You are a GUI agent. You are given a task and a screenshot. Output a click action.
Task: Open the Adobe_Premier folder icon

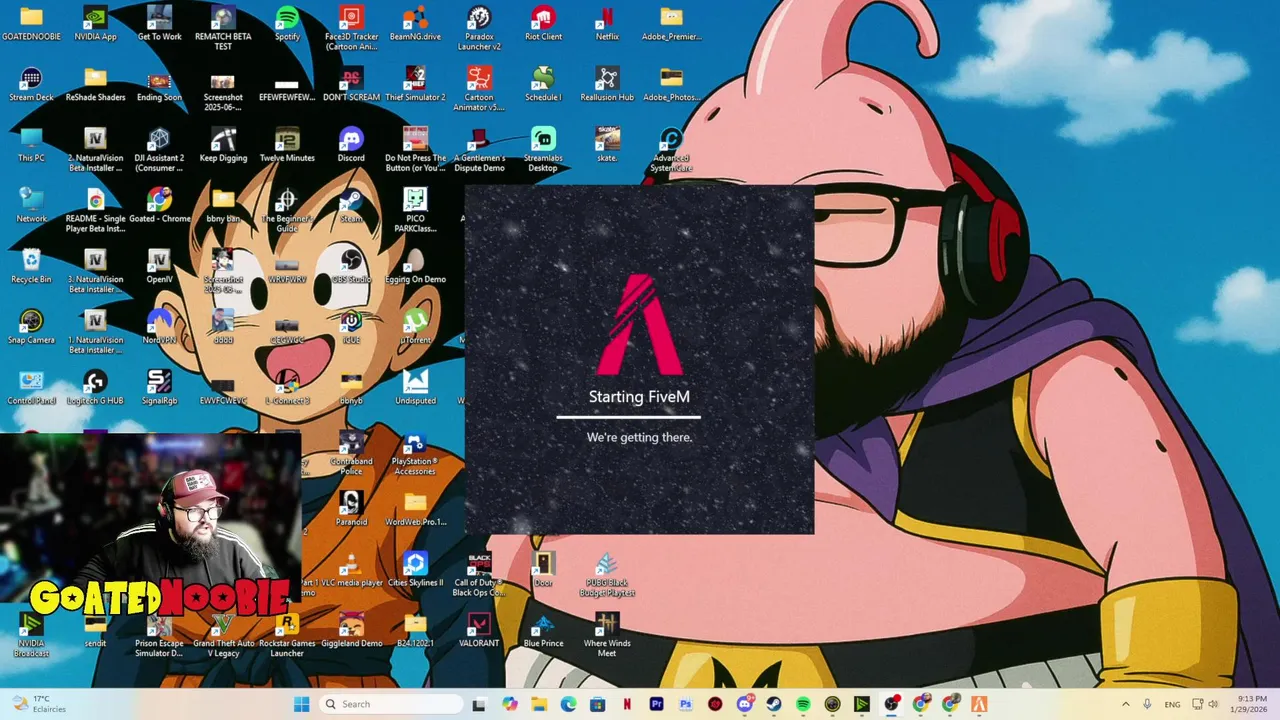(671, 23)
